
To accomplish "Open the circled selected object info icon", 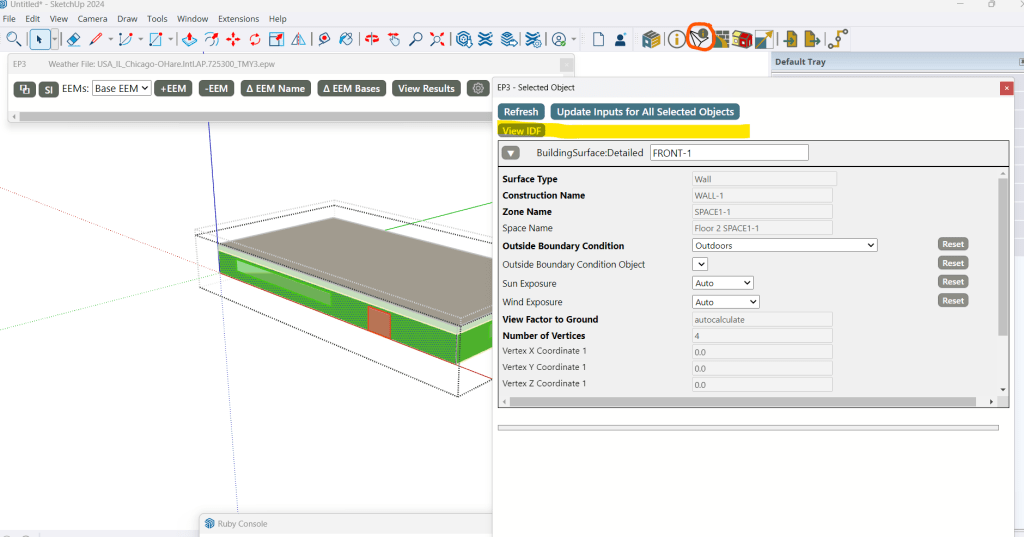I will point(699,39).
